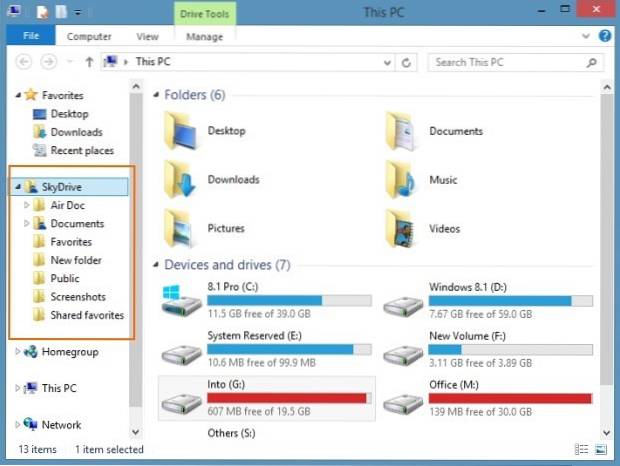Expand the Air Doc folder in SkyDrive

[27, 206]
